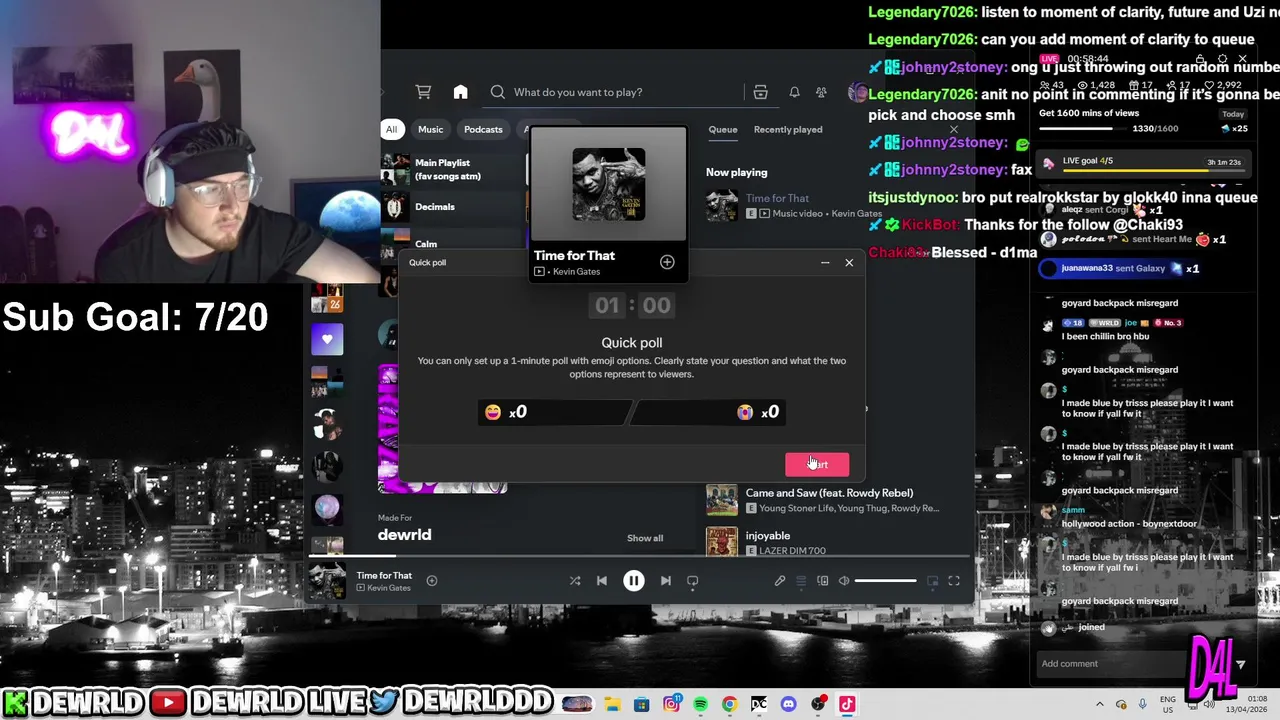The width and height of the screenshot is (1280, 720).
Task: Open the Spotify profile avatar
Action: coord(856,92)
